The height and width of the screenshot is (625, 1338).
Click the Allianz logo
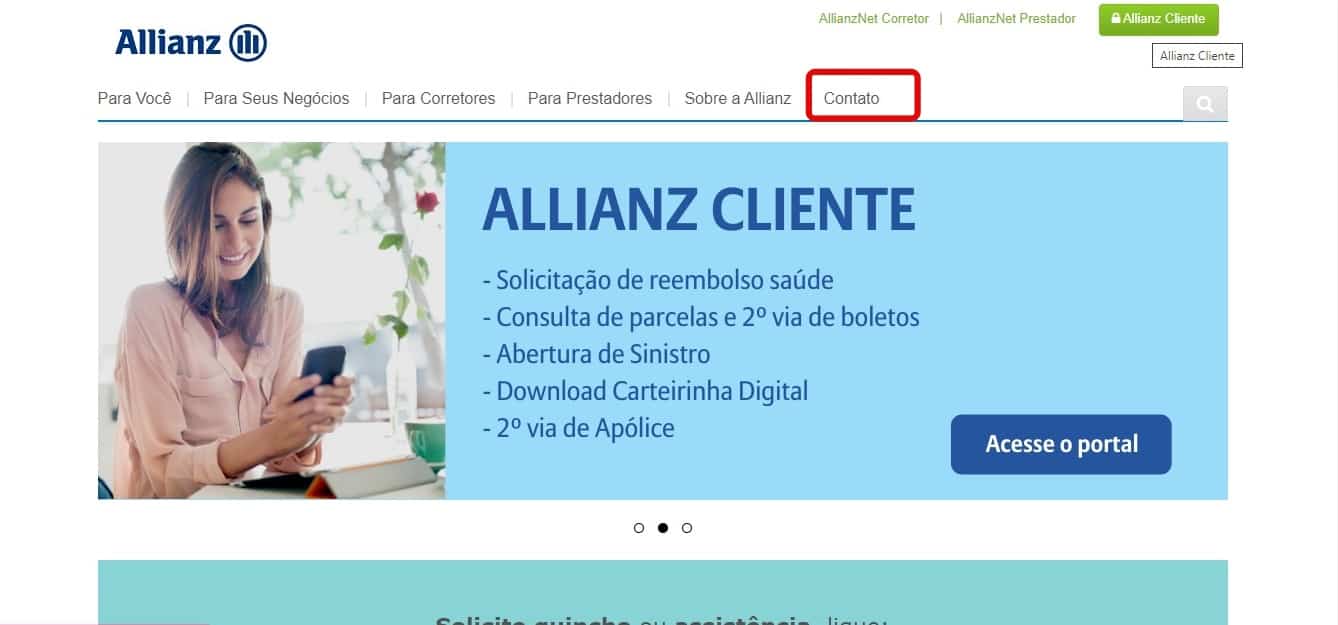[191, 43]
